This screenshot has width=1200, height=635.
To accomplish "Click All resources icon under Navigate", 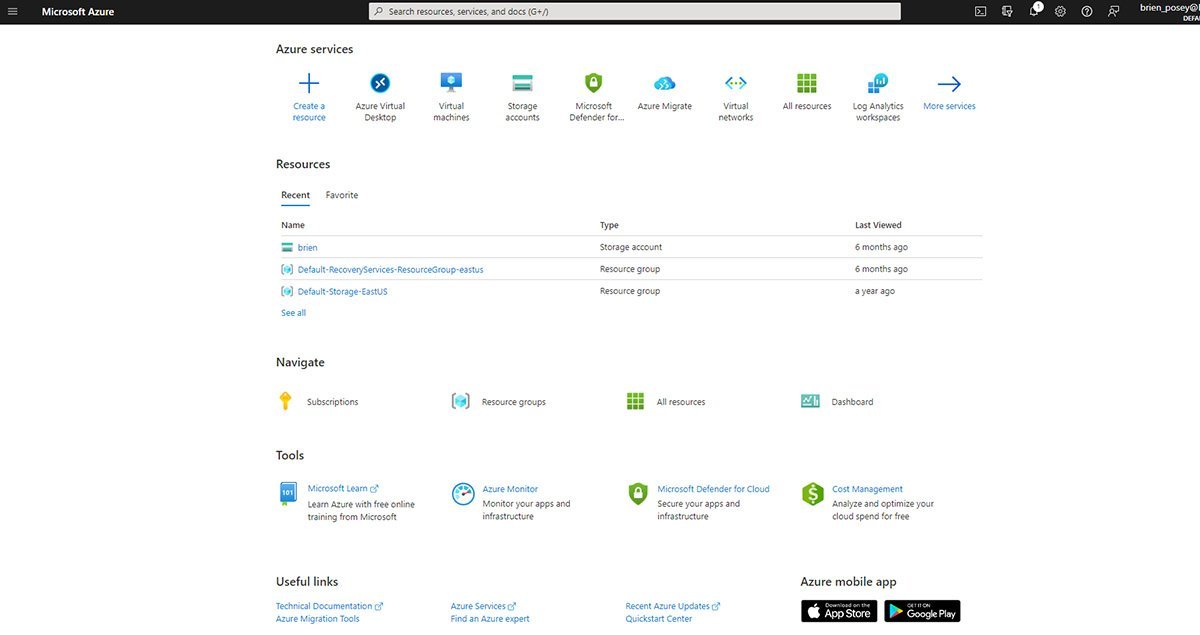I will [635, 401].
